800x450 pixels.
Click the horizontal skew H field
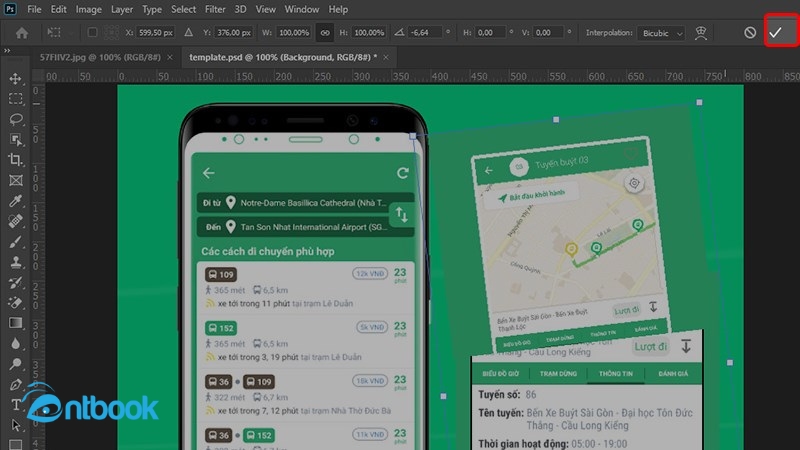coord(491,33)
